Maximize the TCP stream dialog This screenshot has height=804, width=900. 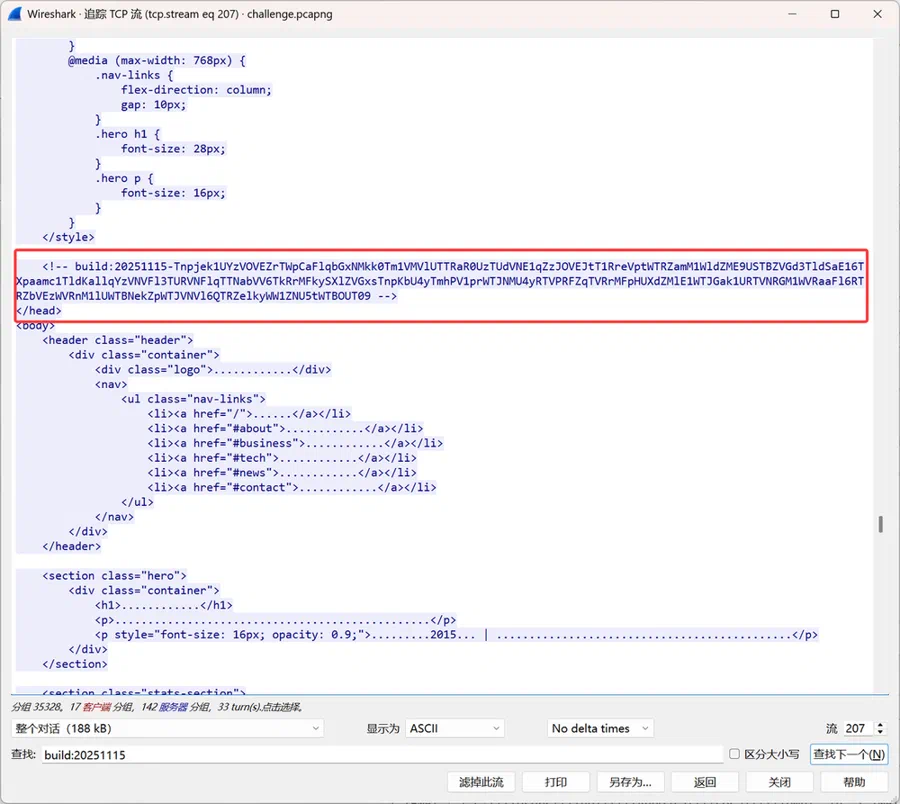click(835, 14)
